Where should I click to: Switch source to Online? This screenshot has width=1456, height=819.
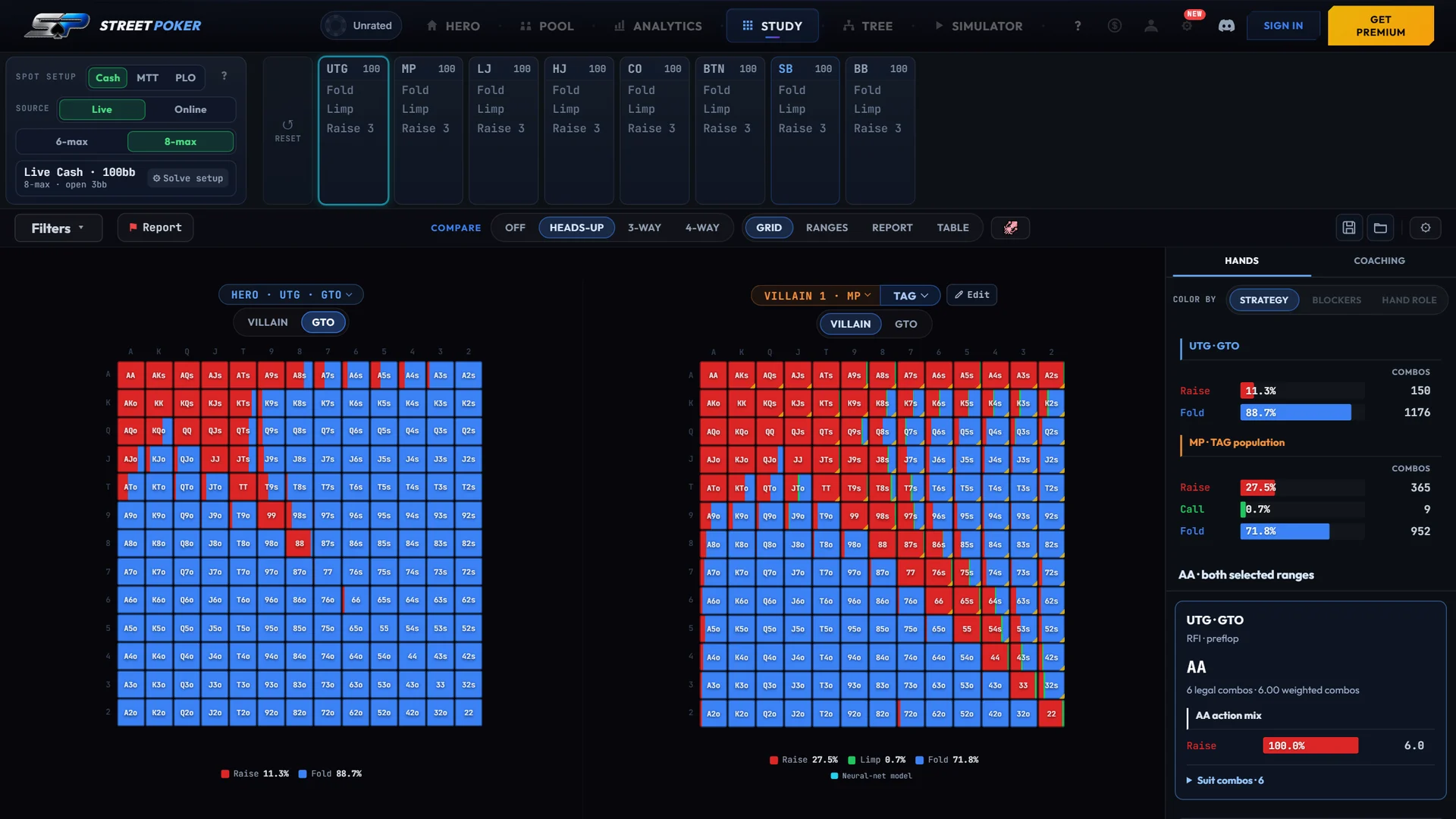pyautogui.click(x=190, y=109)
